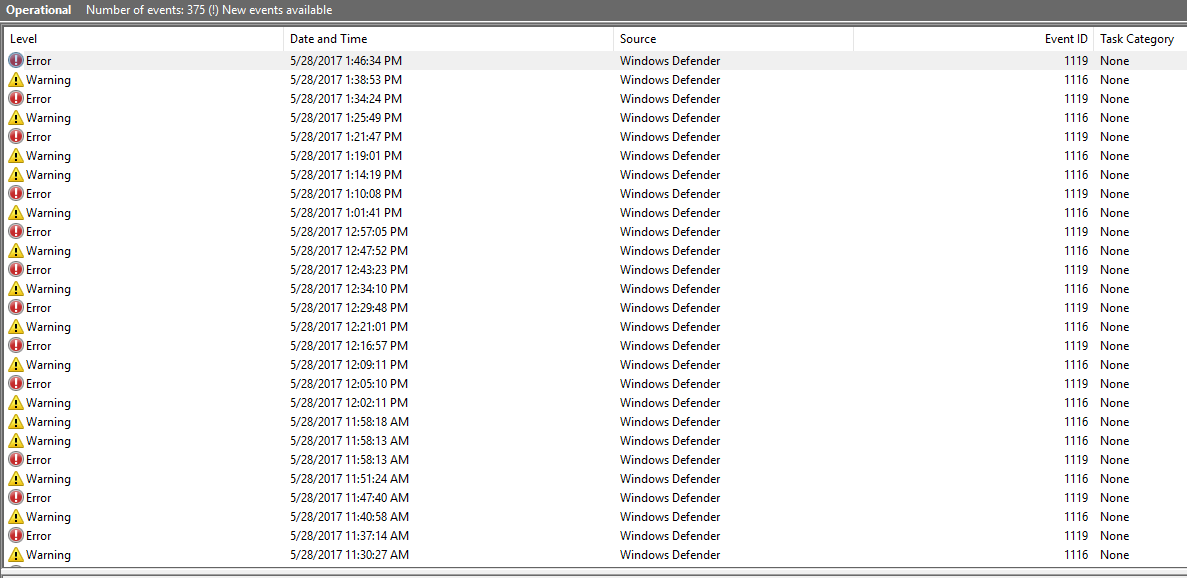
Task: Select date cell 5/28/2017 1:21:47 PM
Action: (x=346, y=136)
